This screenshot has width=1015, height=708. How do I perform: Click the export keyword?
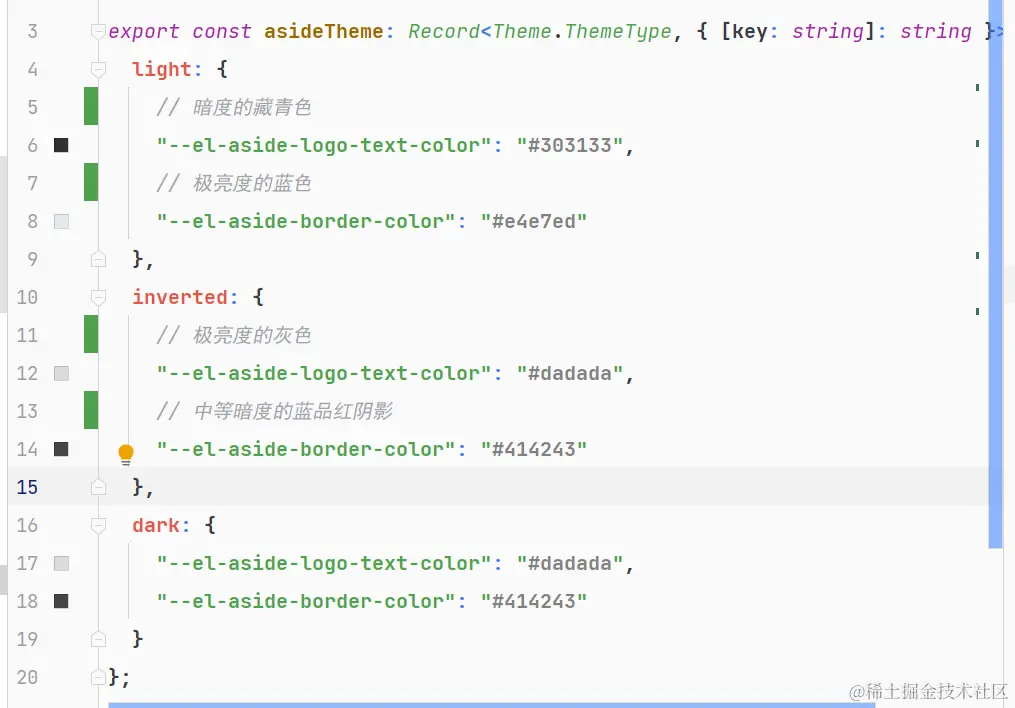point(144,32)
